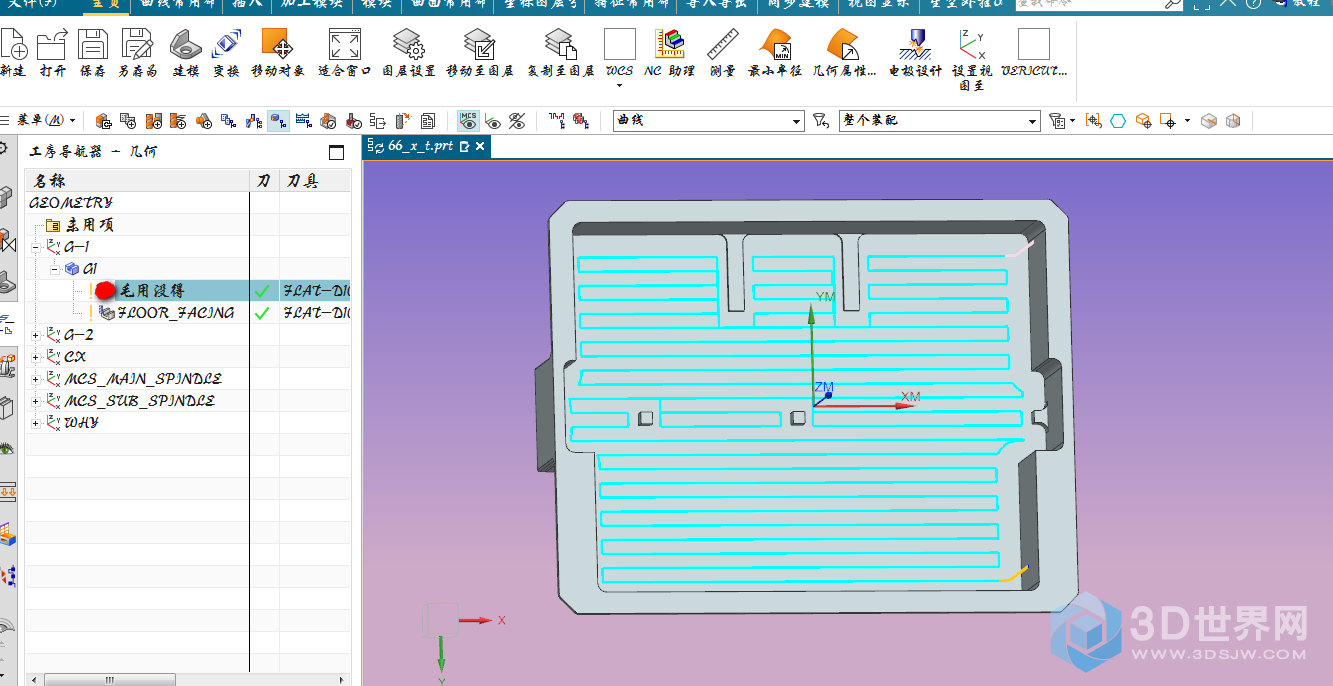Open the 加工模块 ribbon tab
The height and width of the screenshot is (686, 1333).
coord(311,4)
